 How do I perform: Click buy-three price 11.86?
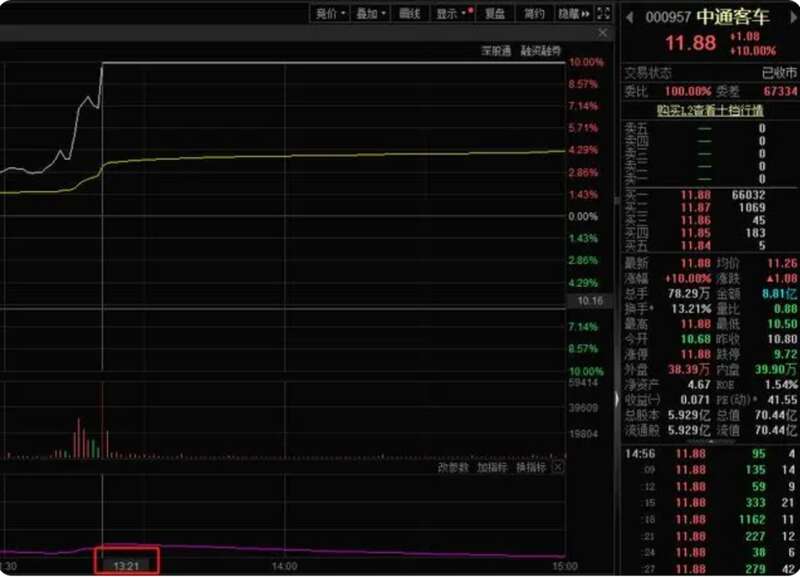coord(695,220)
